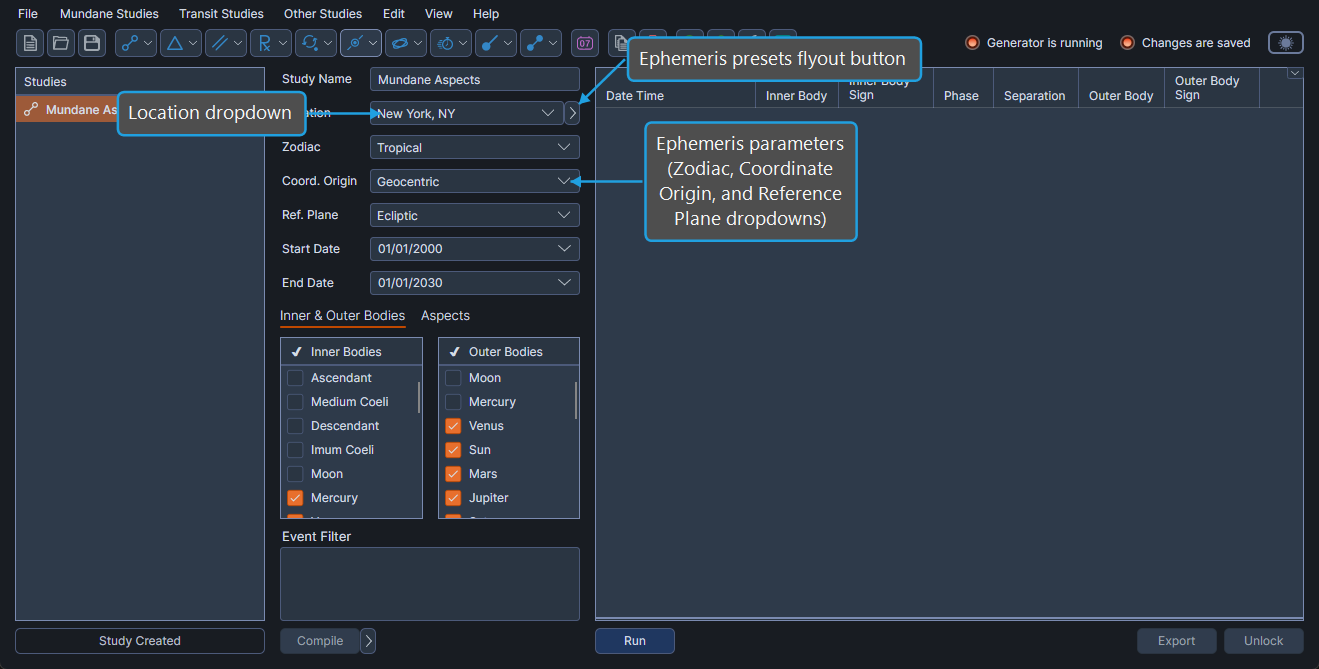
Task: Click the Study Created status button
Action: click(x=140, y=641)
